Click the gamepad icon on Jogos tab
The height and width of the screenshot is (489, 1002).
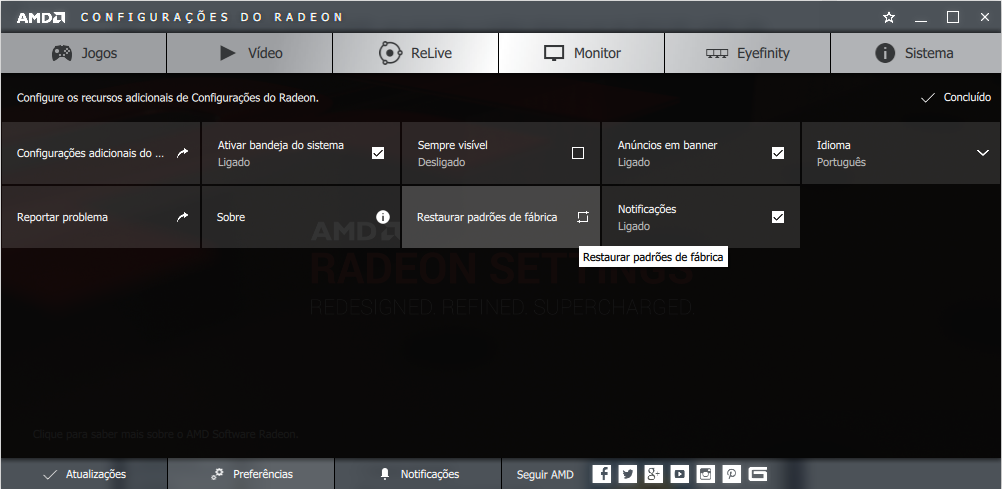click(x=62, y=53)
